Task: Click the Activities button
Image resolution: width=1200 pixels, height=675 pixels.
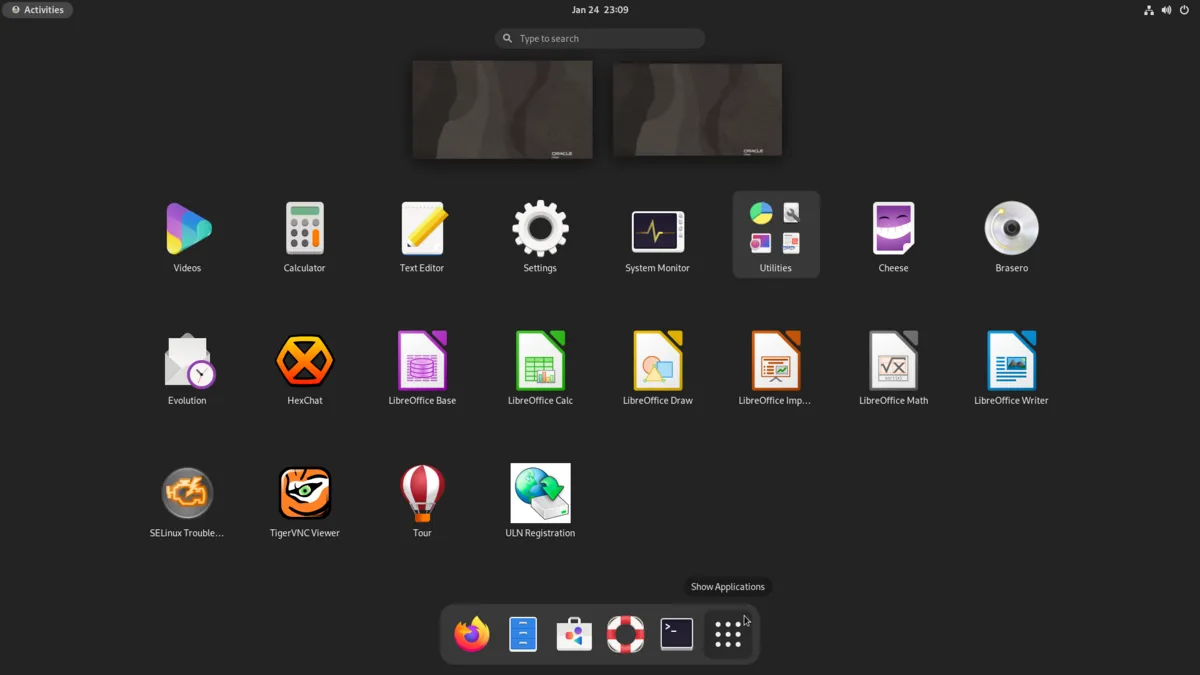Action: point(37,10)
